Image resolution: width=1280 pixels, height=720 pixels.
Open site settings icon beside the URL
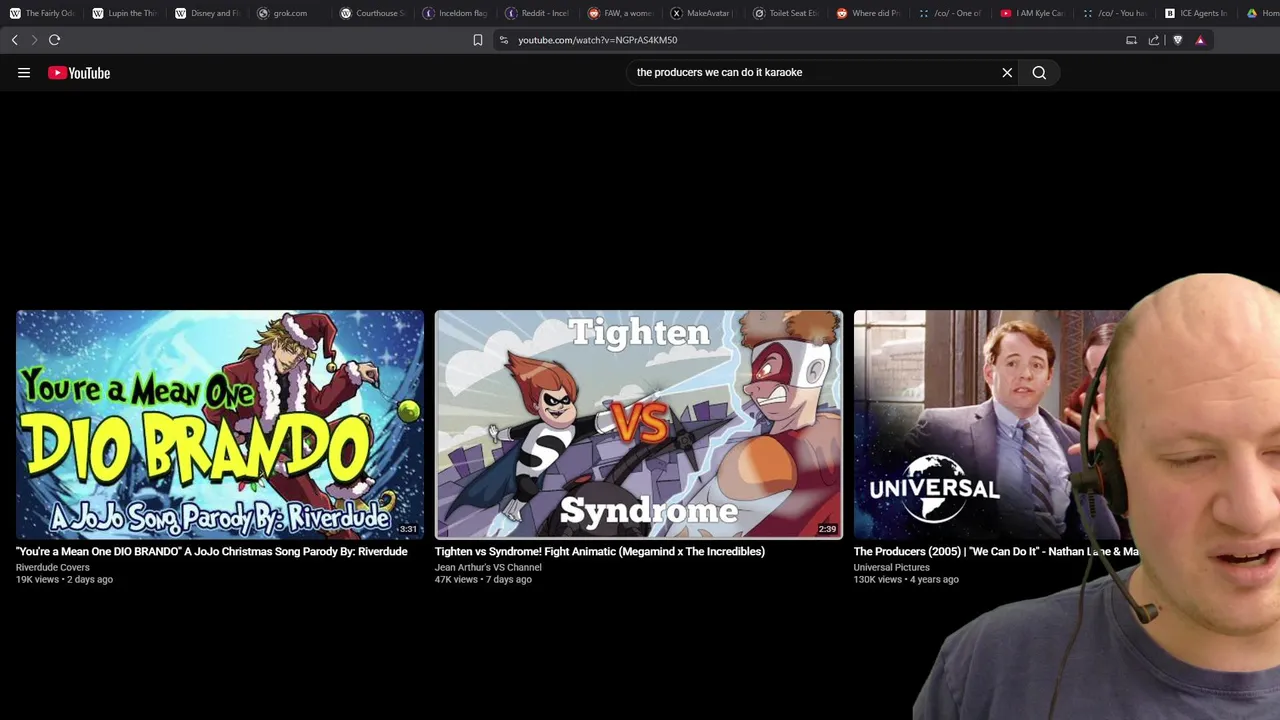[504, 40]
